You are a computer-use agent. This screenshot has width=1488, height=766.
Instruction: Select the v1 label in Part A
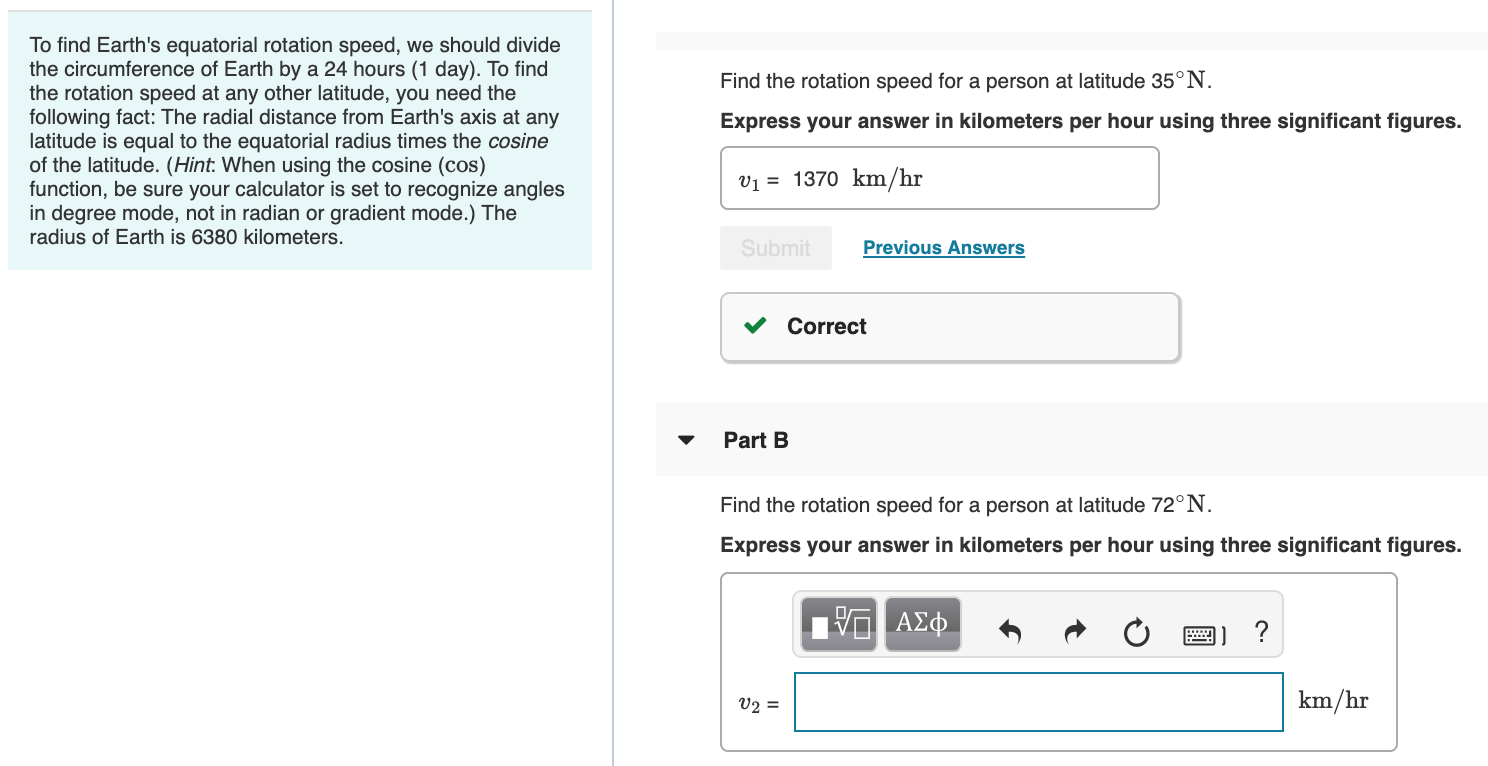click(749, 178)
